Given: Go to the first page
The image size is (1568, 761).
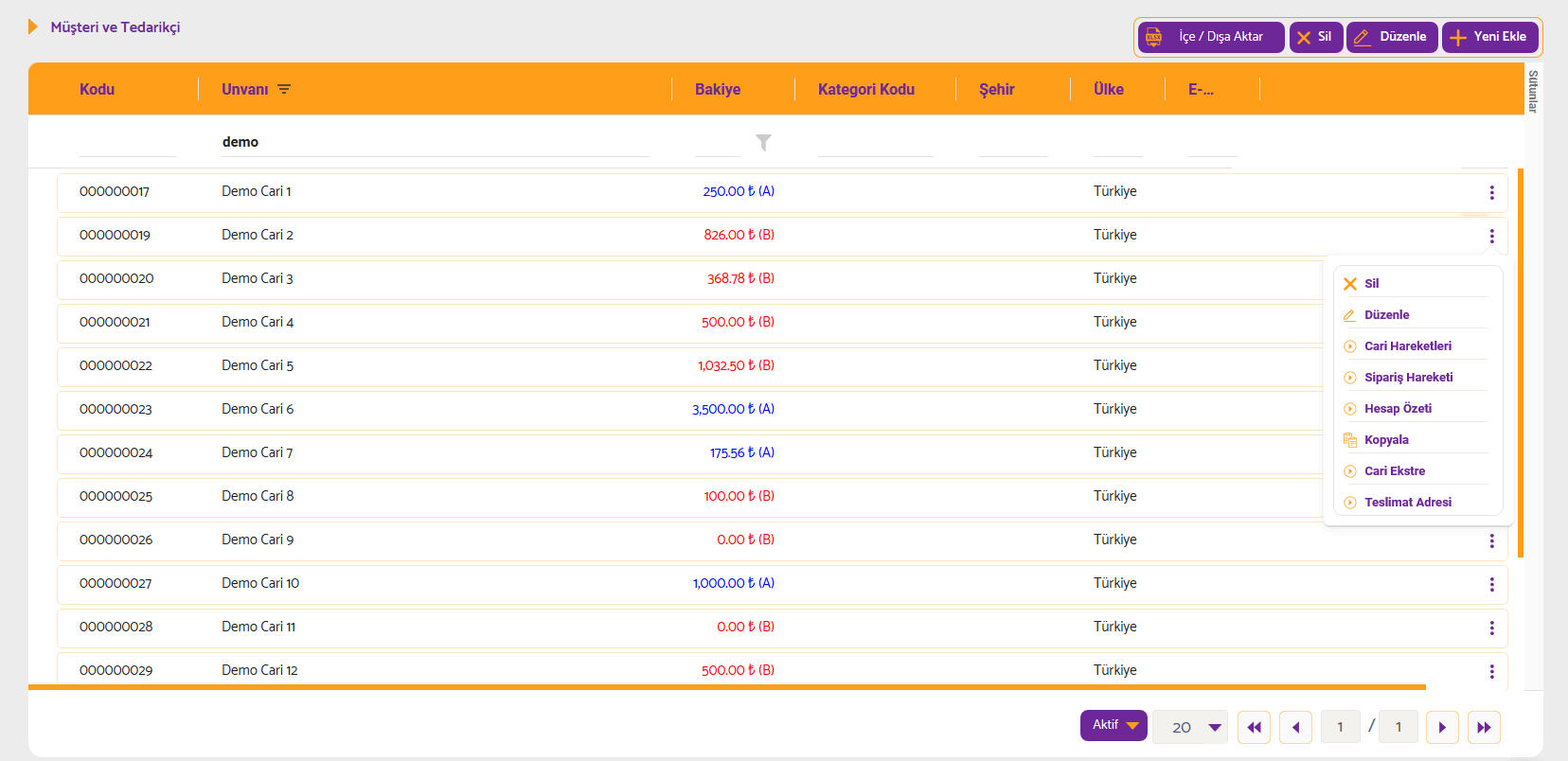Looking at the screenshot, I should (x=1254, y=727).
